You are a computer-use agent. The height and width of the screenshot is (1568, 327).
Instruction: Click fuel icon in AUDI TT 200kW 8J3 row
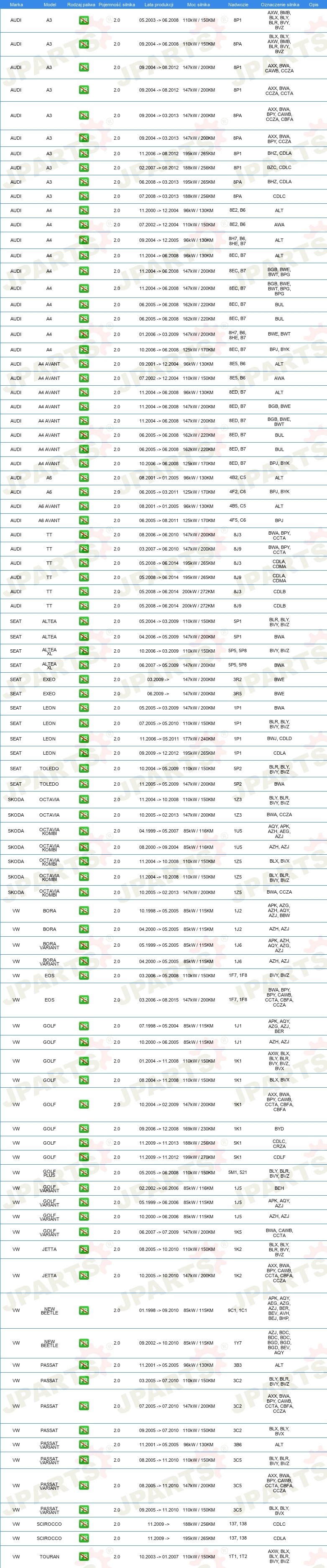pyautogui.click(x=84, y=592)
